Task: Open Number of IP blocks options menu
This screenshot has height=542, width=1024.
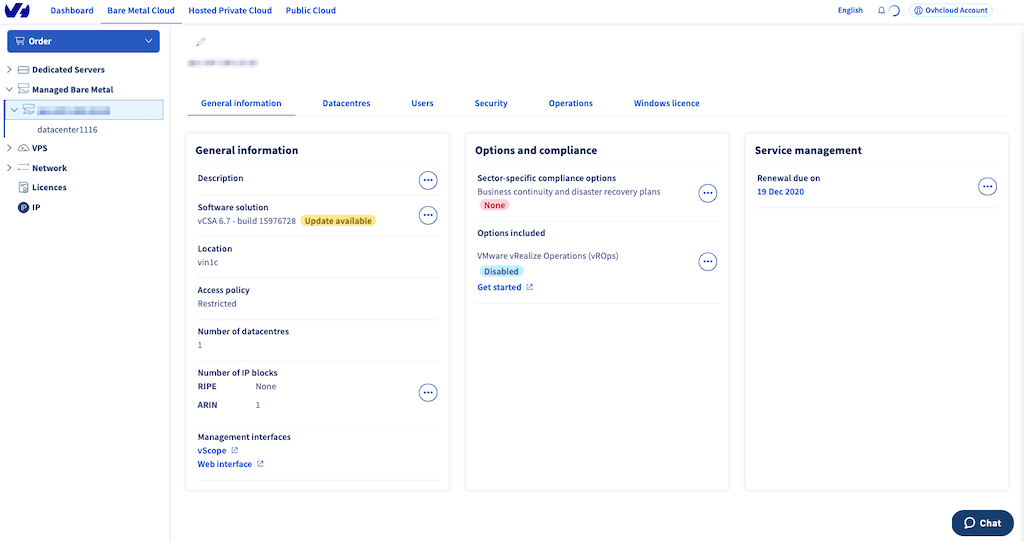Action: 428,392
